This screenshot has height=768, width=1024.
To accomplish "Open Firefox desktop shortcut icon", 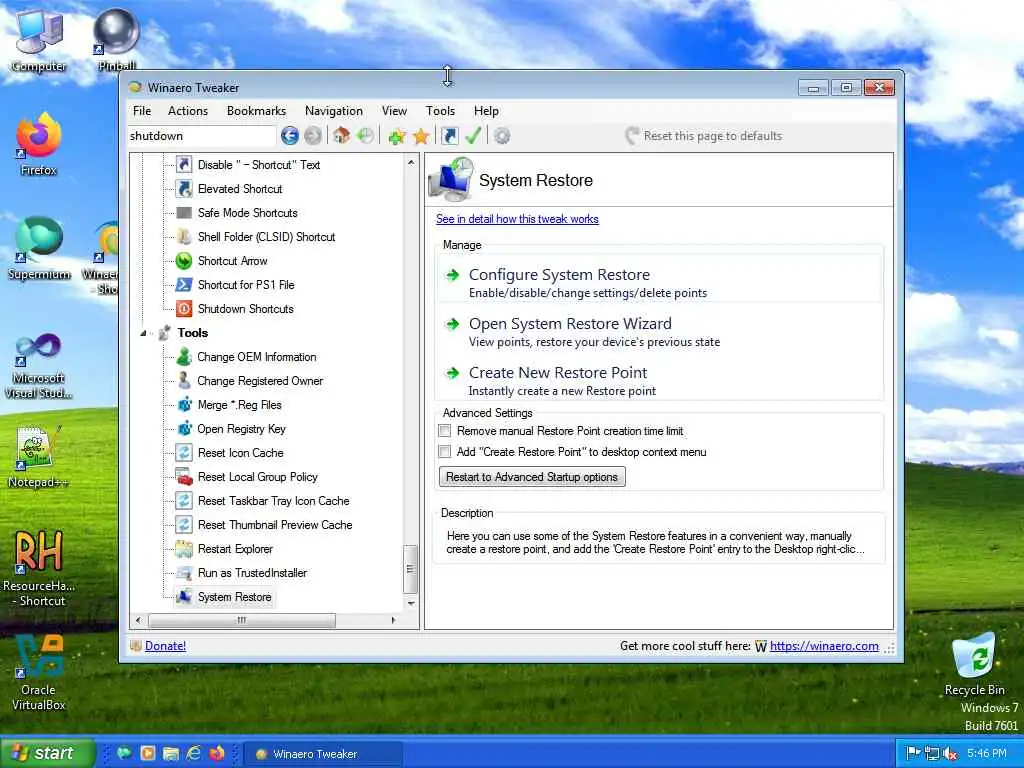I will click(x=39, y=137).
